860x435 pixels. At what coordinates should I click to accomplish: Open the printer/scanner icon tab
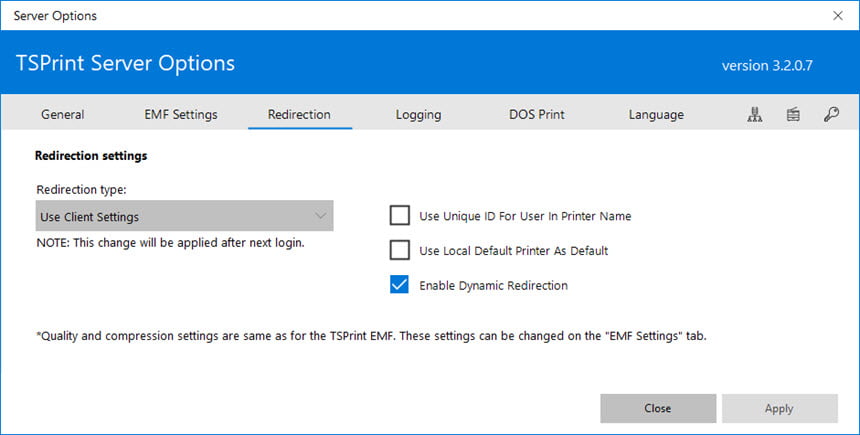click(x=793, y=114)
